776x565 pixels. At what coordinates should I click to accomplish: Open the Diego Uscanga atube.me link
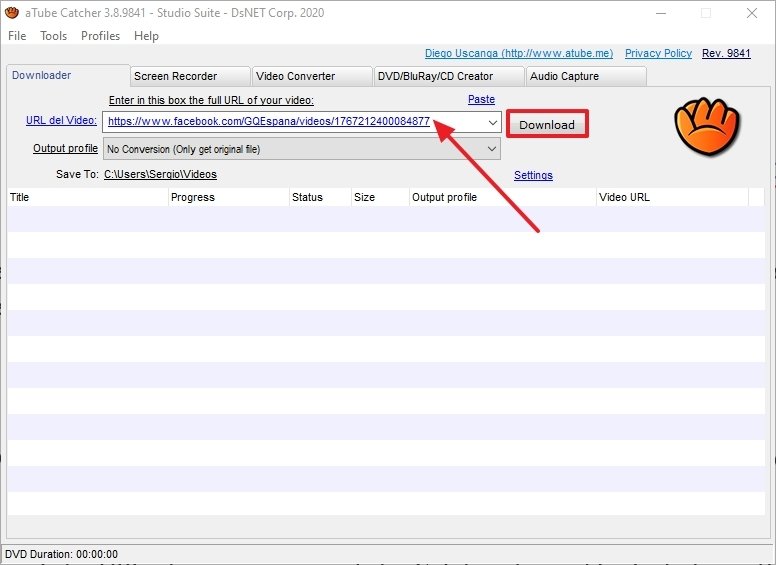(519, 53)
